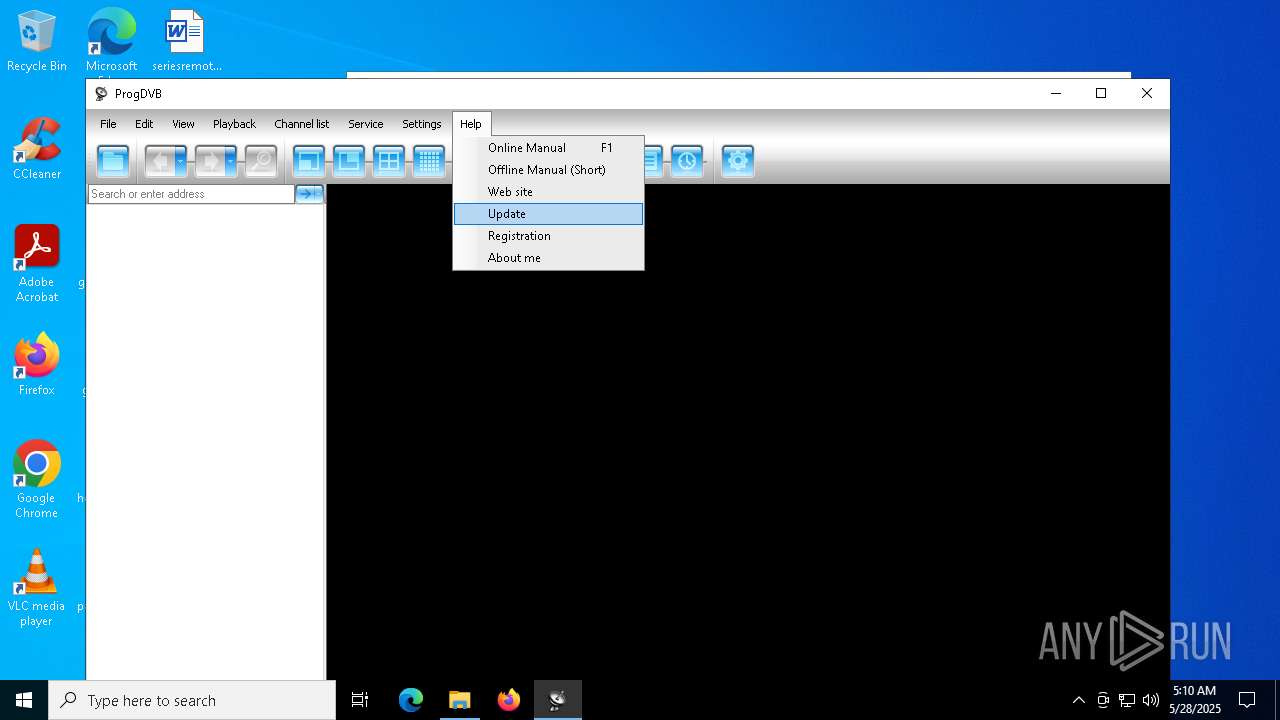
Task: Click the ProgDVB taskbar button
Action: coord(558,700)
